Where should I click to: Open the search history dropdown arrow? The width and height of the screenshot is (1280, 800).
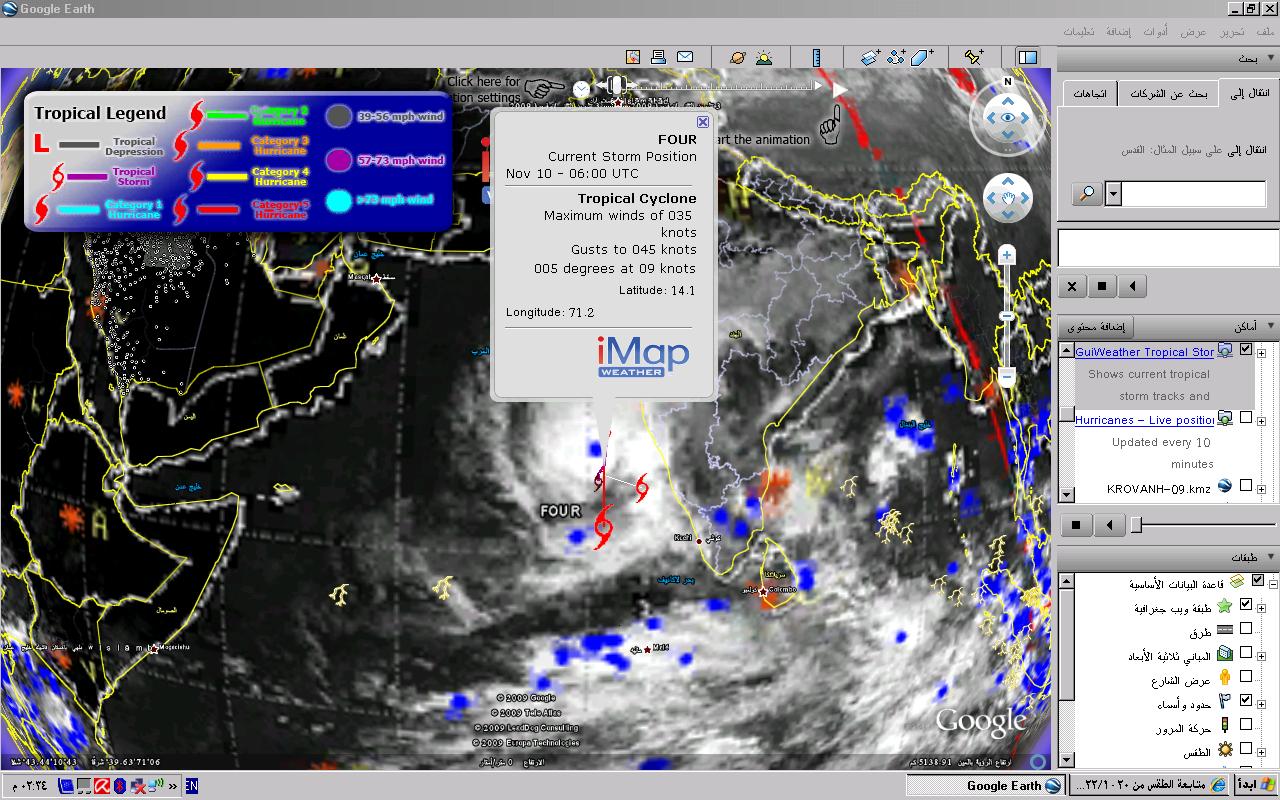(1113, 194)
